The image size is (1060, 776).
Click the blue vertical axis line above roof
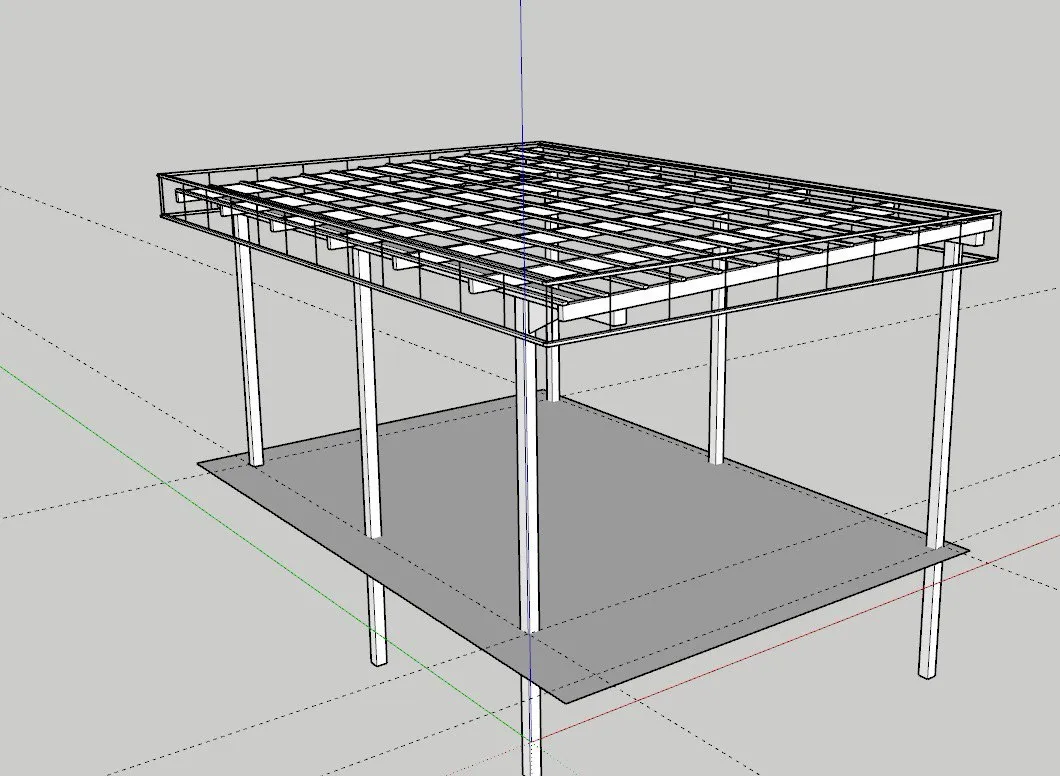point(521,71)
